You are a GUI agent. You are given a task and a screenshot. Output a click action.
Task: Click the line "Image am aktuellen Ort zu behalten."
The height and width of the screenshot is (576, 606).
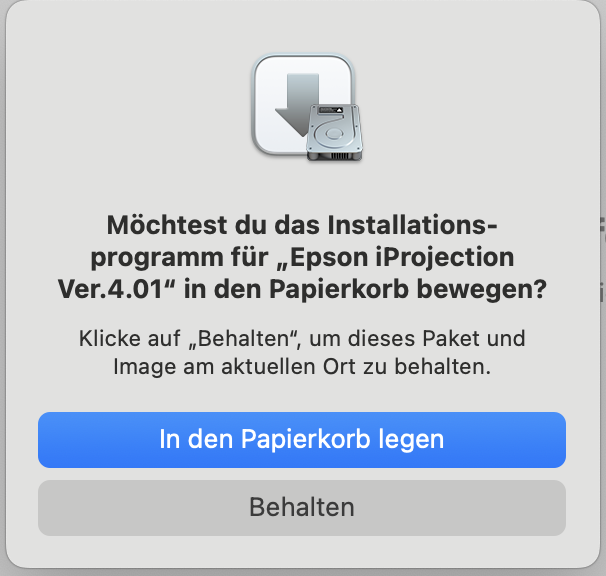point(302,367)
